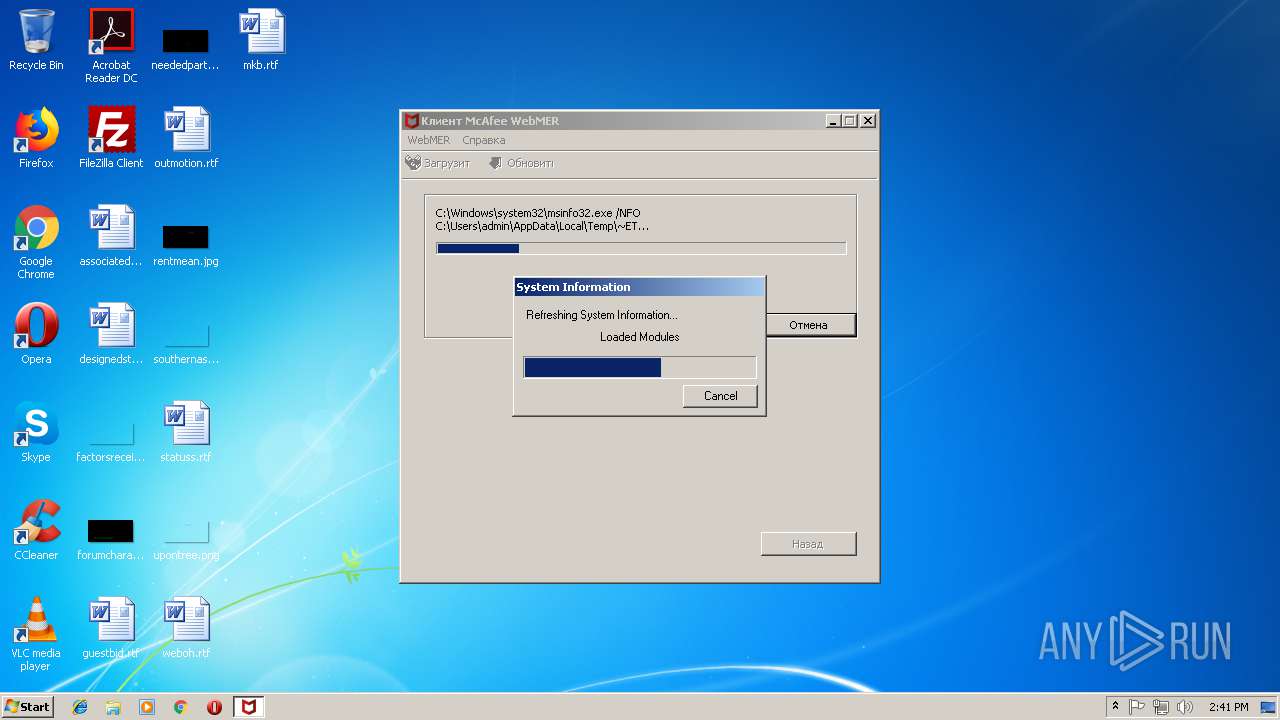Select the designedst document icon
Viewport: 1280px width, 720px height.
[111, 334]
